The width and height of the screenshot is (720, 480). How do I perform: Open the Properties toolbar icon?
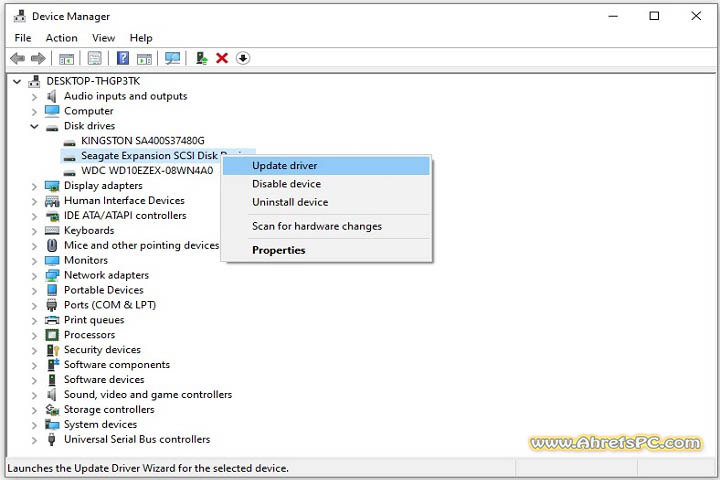pos(95,58)
